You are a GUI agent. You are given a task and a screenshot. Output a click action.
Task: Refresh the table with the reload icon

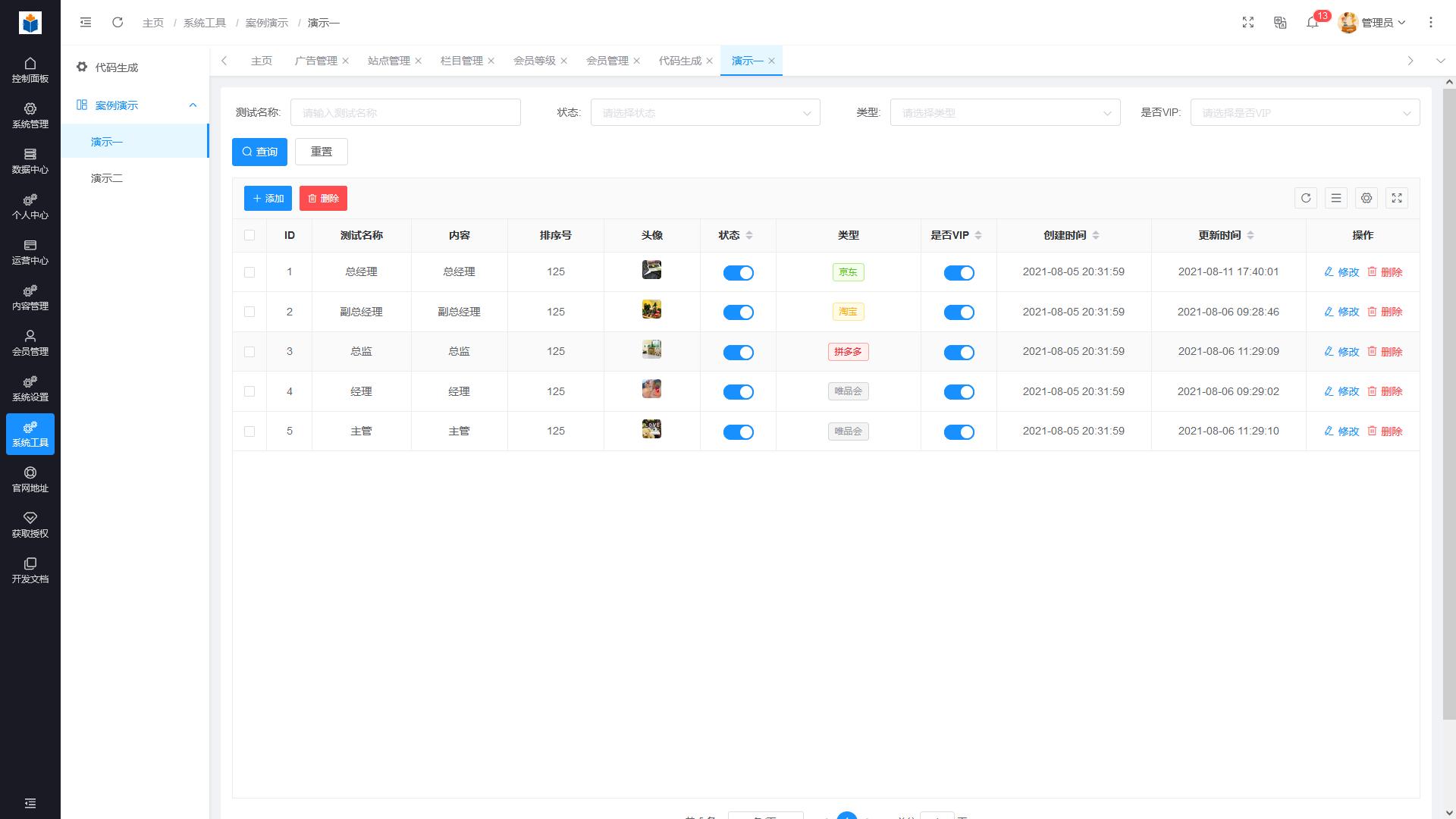tap(1306, 198)
